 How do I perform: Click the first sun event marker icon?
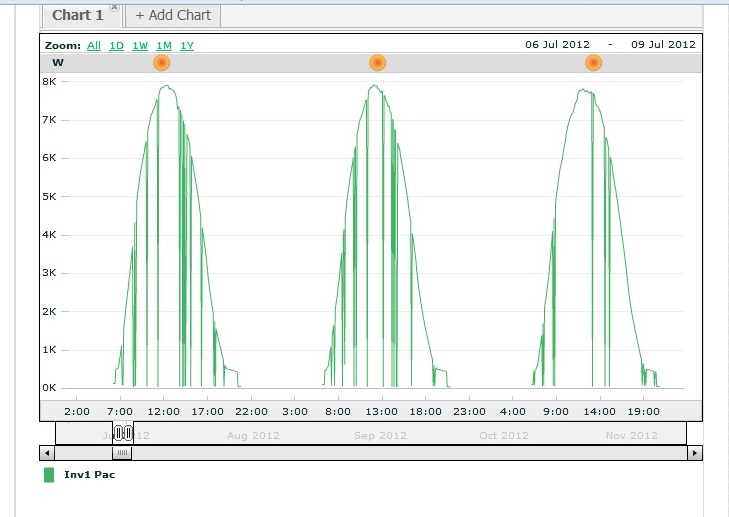161,63
